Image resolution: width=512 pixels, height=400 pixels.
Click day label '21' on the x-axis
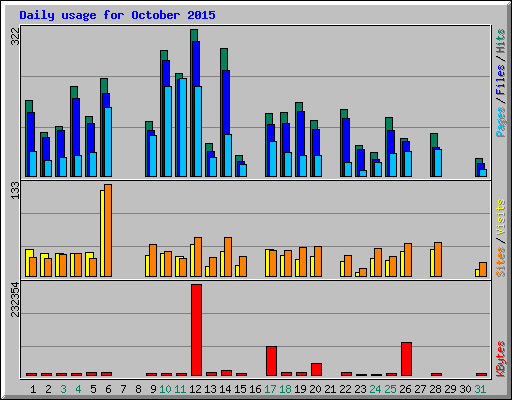(330, 389)
